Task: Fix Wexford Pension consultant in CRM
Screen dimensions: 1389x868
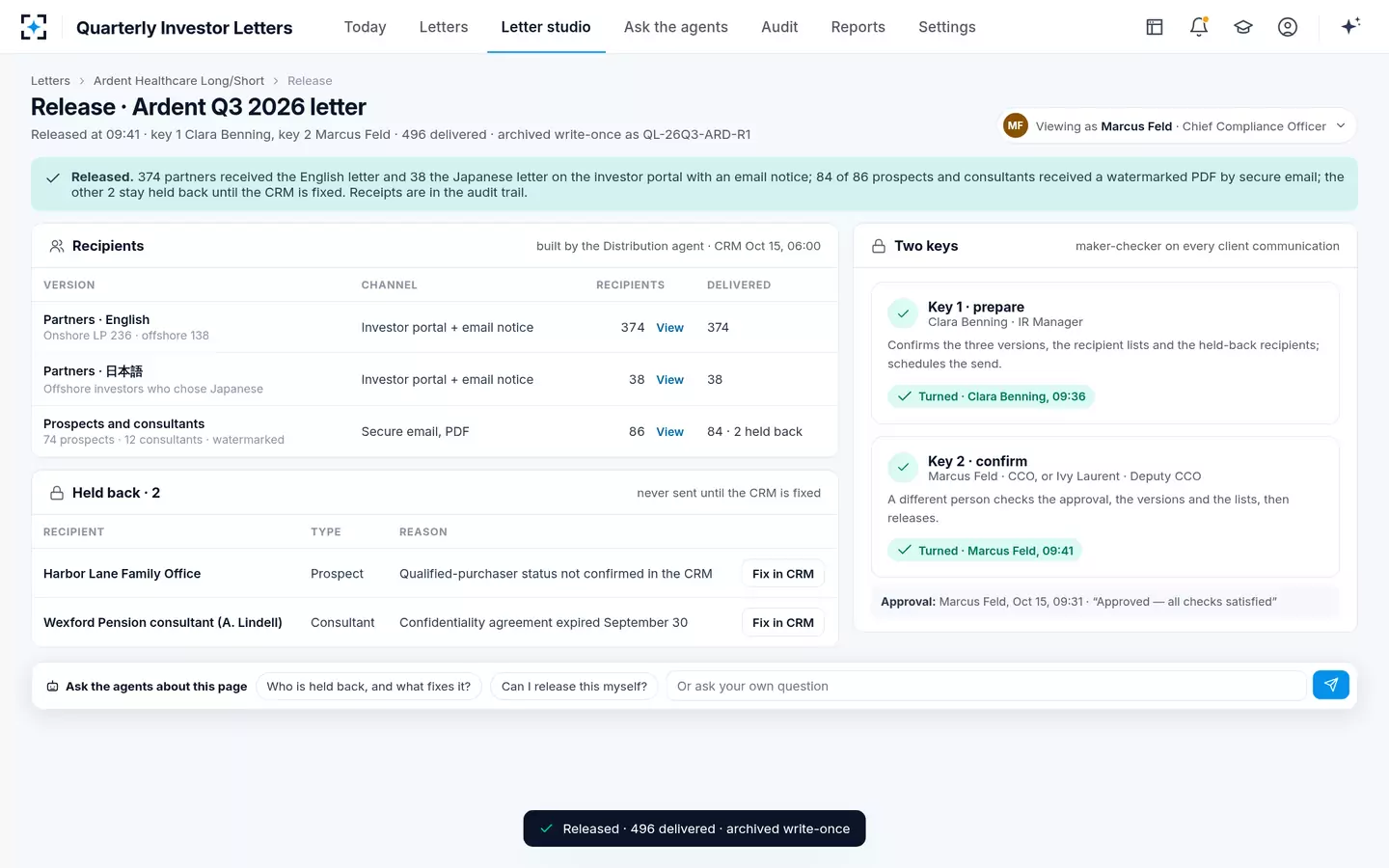Action: 783,623
